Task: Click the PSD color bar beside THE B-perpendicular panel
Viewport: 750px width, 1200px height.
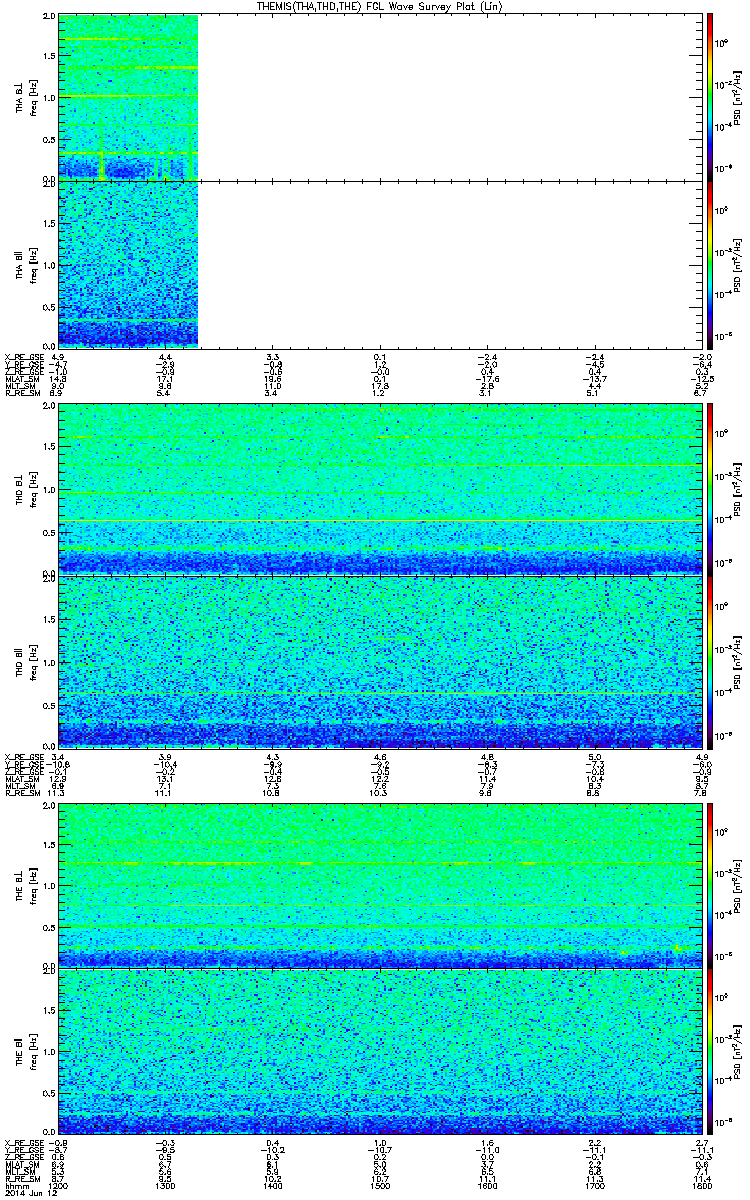Action: coord(710,885)
